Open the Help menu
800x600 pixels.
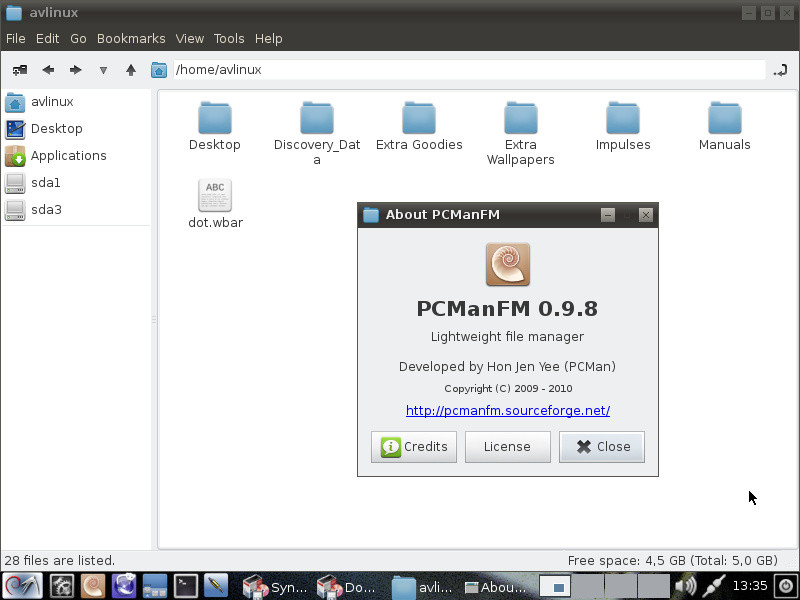[269, 39]
